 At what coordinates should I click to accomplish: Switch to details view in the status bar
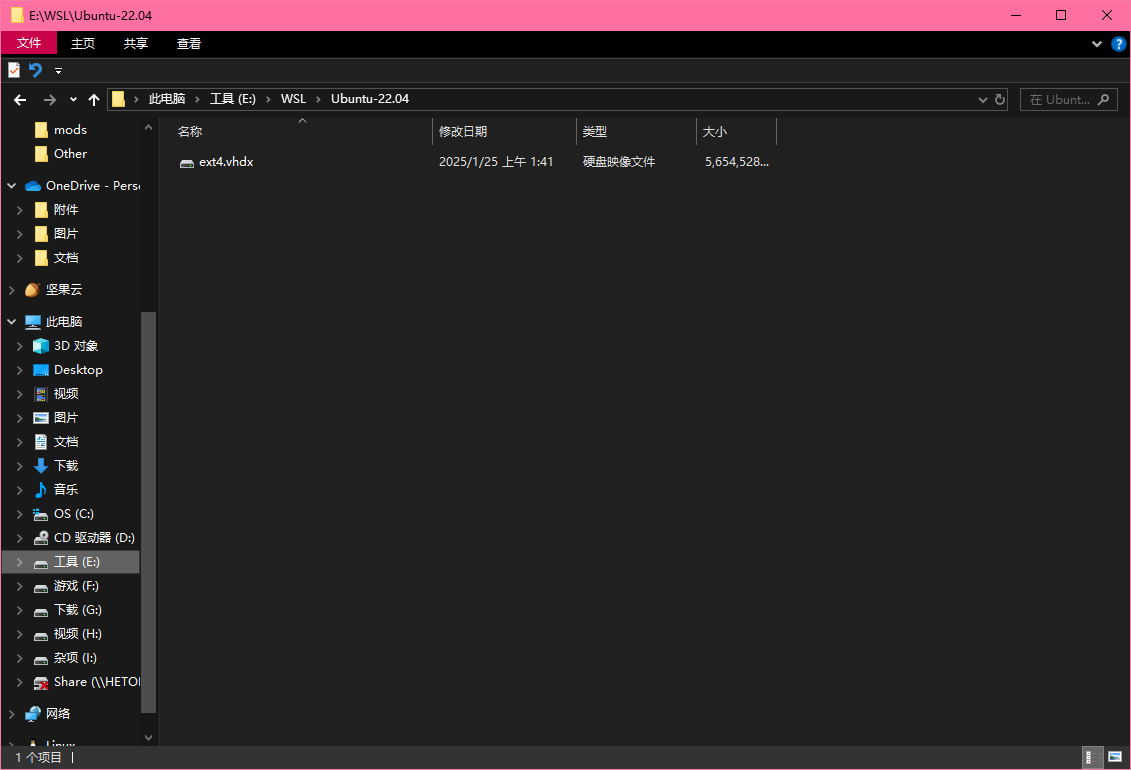[x=1091, y=758]
